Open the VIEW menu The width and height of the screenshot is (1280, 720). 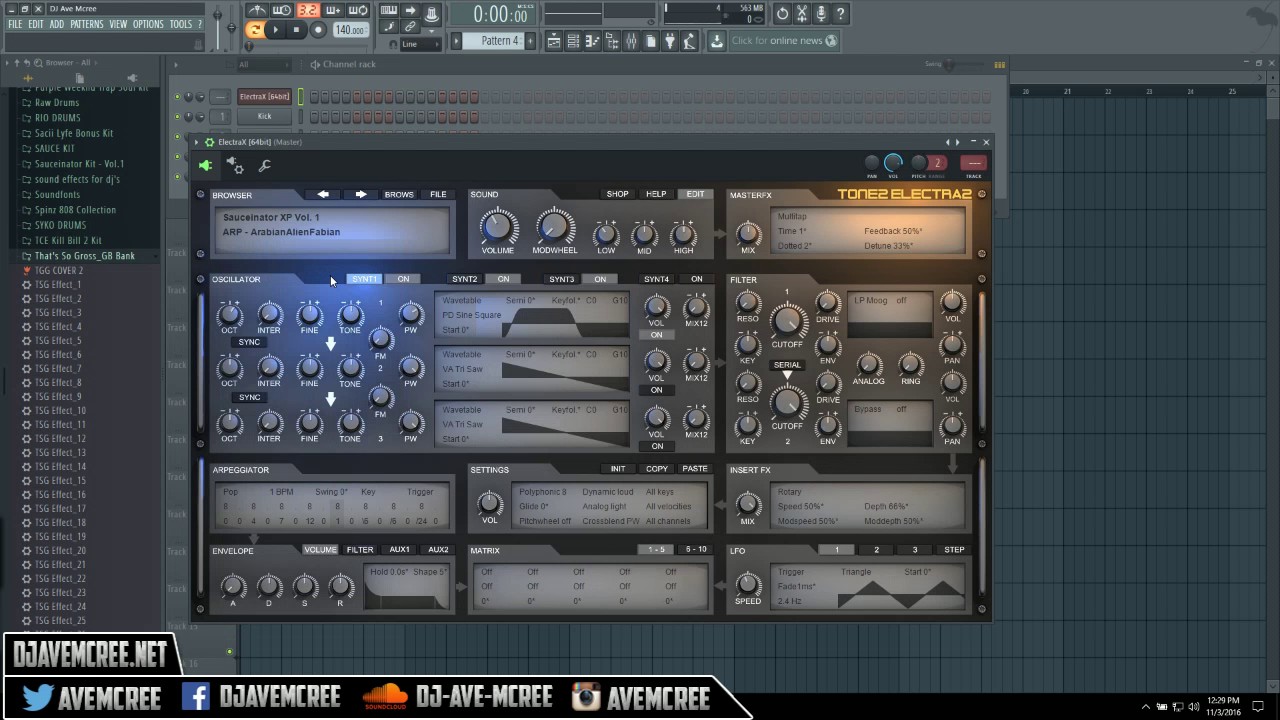(118, 24)
